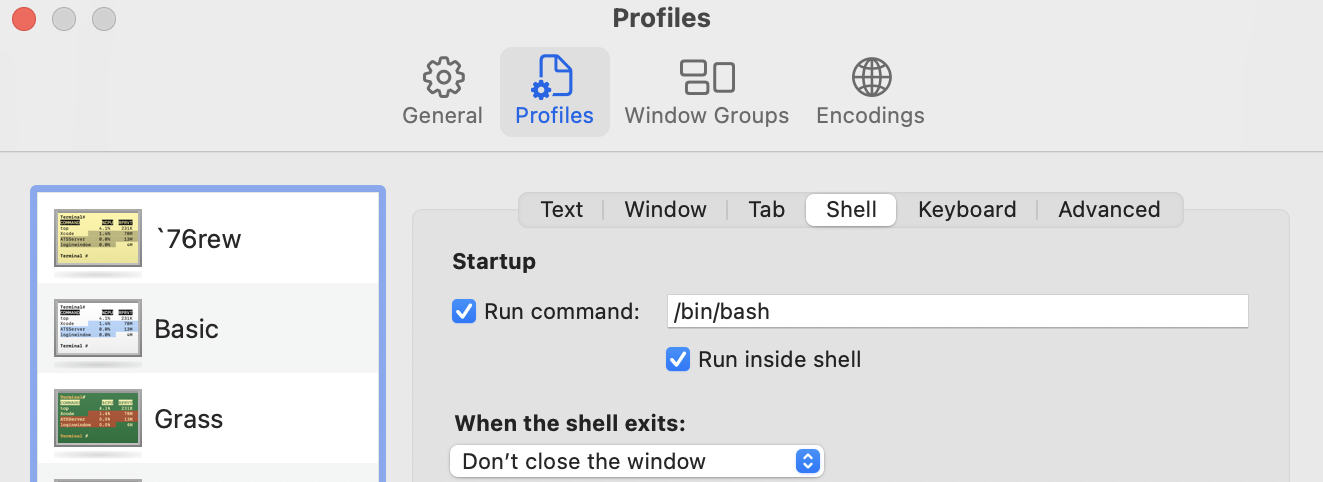Switch to the Text tab
Image resolution: width=1323 pixels, height=482 pixels.
coord(561,210)
